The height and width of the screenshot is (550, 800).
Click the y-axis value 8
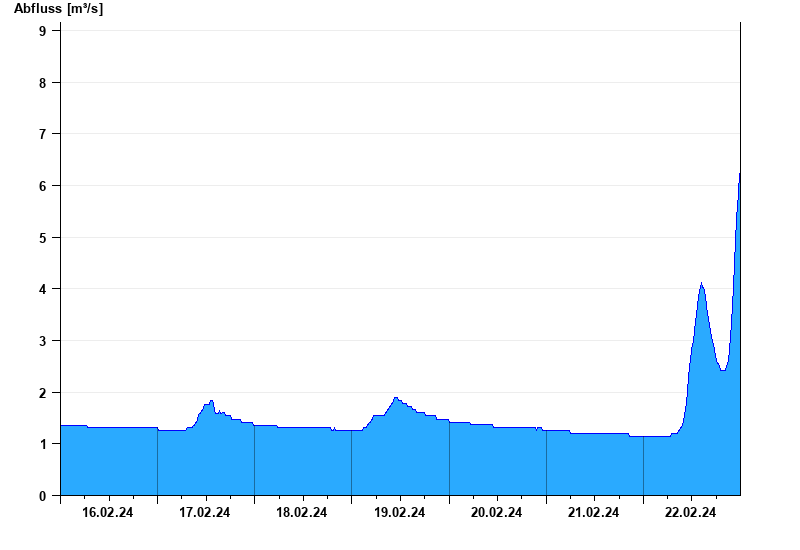click(42, 83)
